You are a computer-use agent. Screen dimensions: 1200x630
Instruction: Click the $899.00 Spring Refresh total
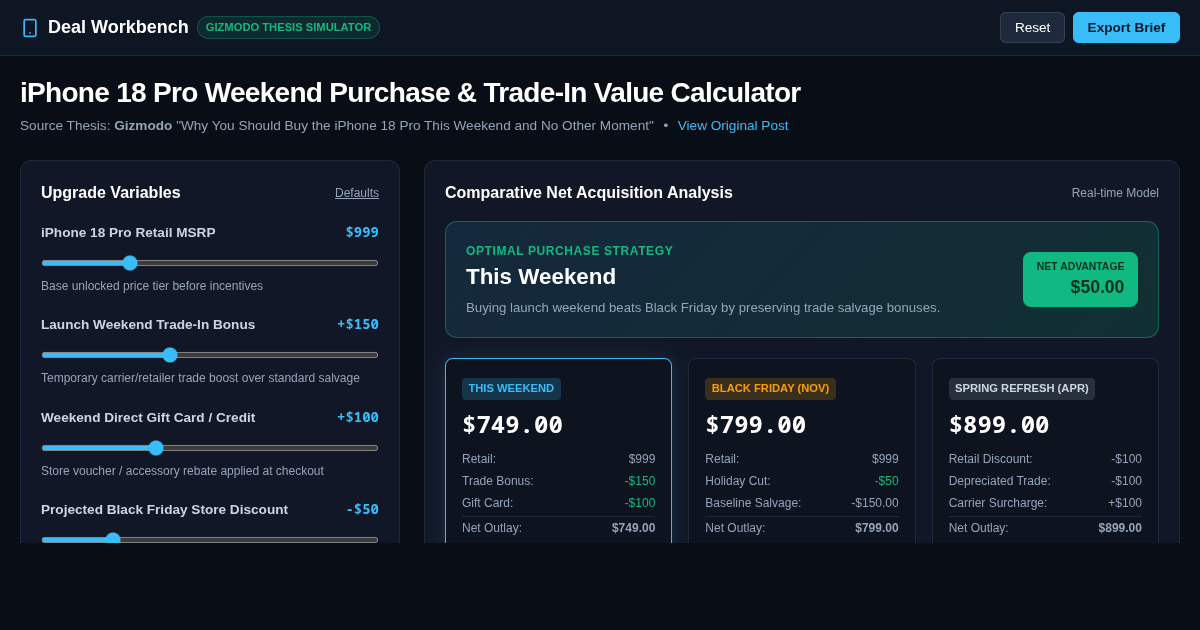(999, 425)
